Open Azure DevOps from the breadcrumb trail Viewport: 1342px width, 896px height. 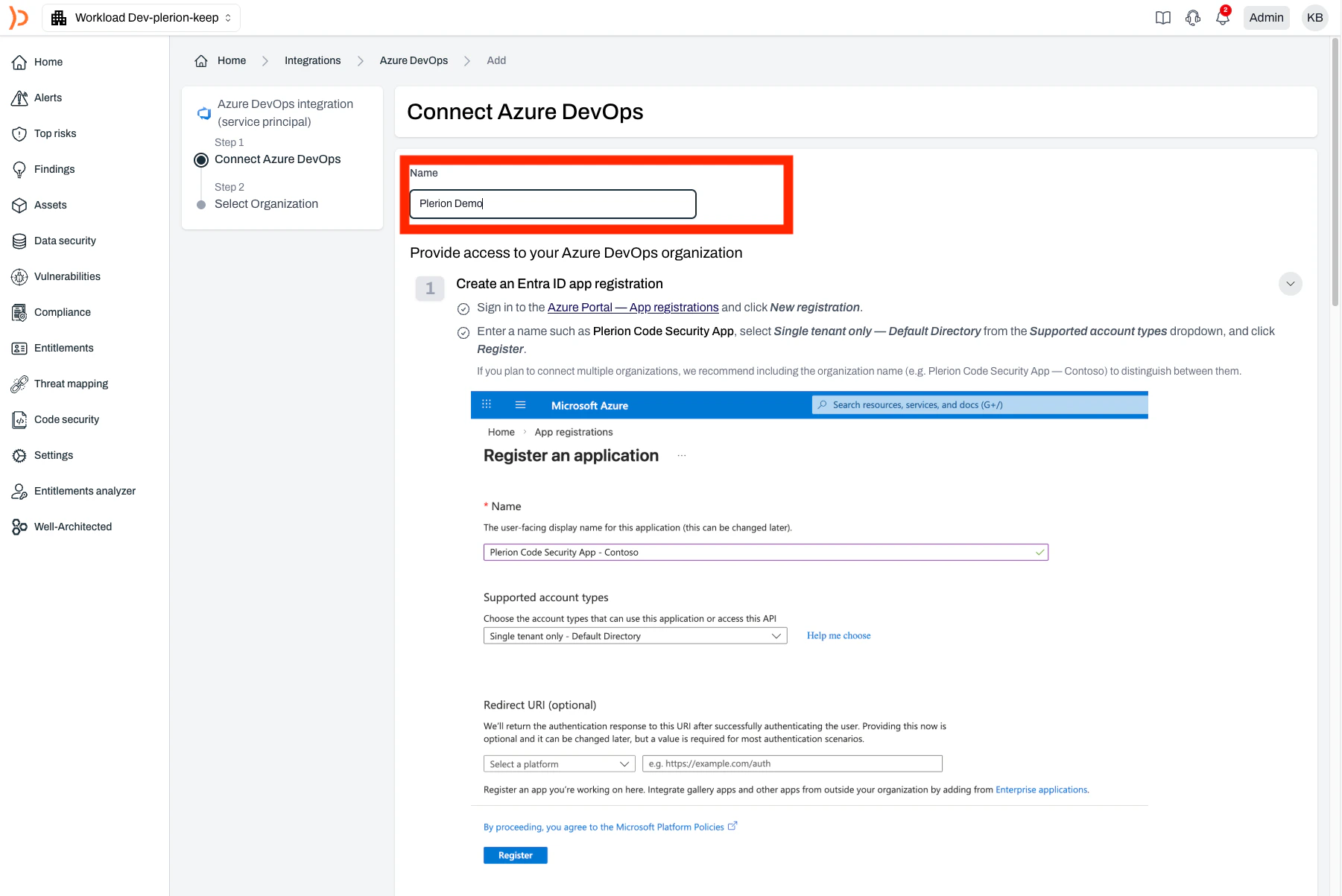[414, 60]
